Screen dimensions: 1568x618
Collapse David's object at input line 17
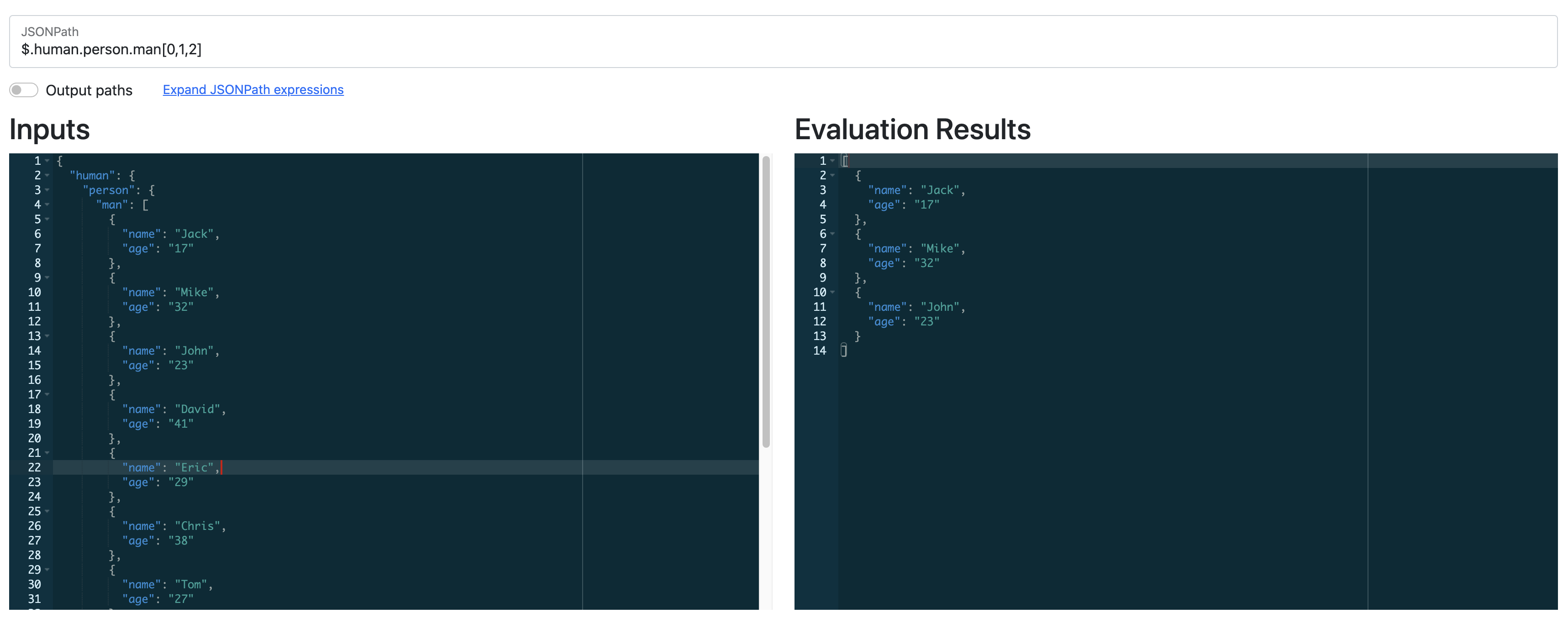coord(47,395)
